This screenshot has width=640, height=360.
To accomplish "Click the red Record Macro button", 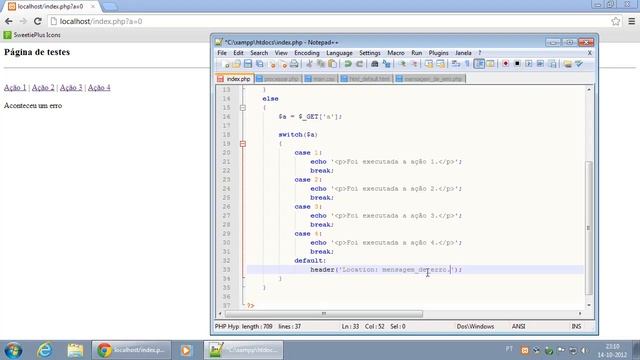I will click(x=506, y=64).
